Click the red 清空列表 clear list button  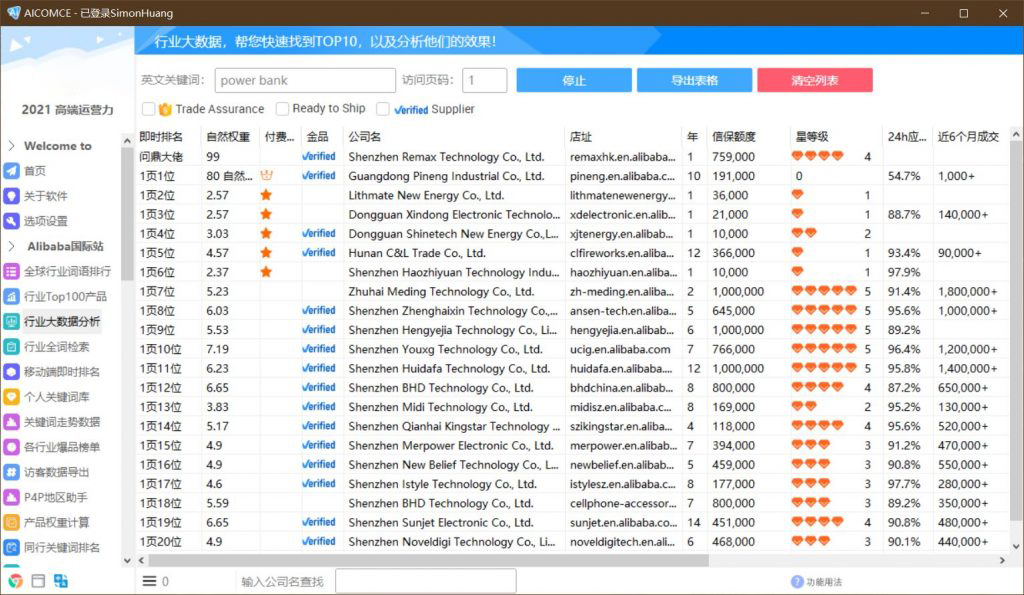tap(815, 80)
